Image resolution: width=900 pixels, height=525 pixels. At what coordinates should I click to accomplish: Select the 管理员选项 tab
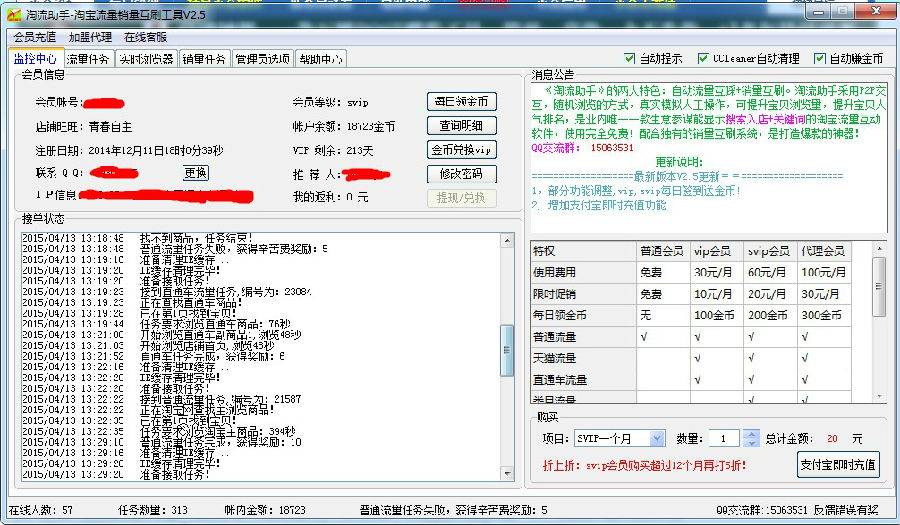(263, 59)
